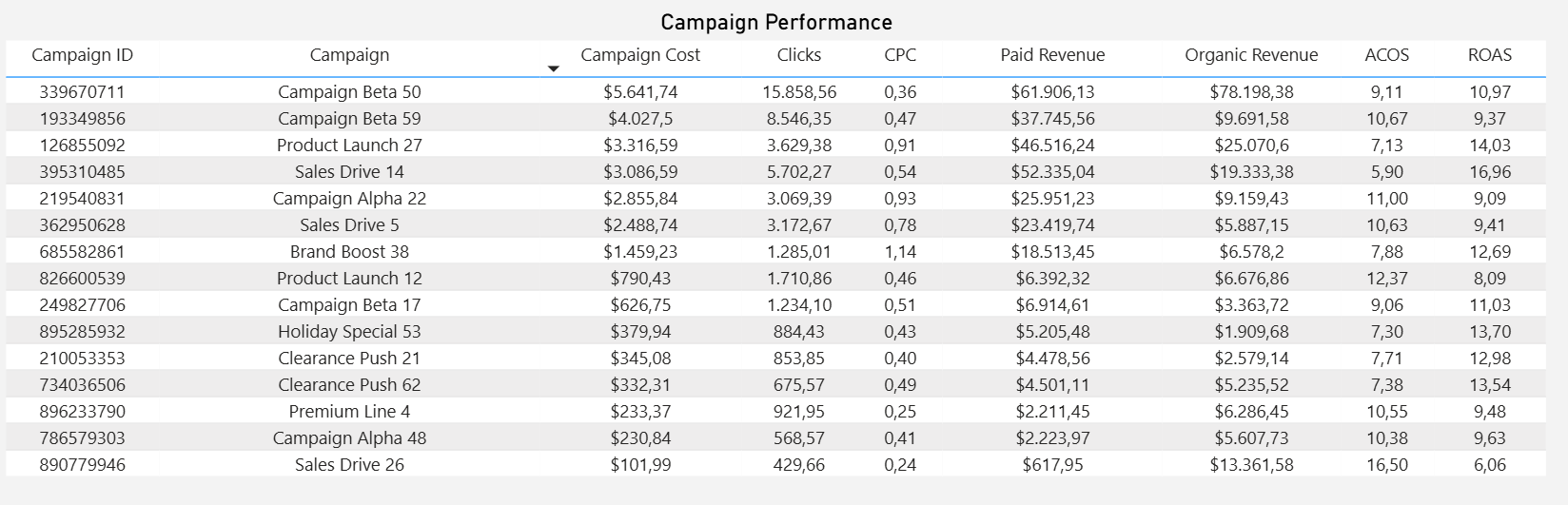
Task: Select Premium Line 4 row
Action: (x=349, y=412)
